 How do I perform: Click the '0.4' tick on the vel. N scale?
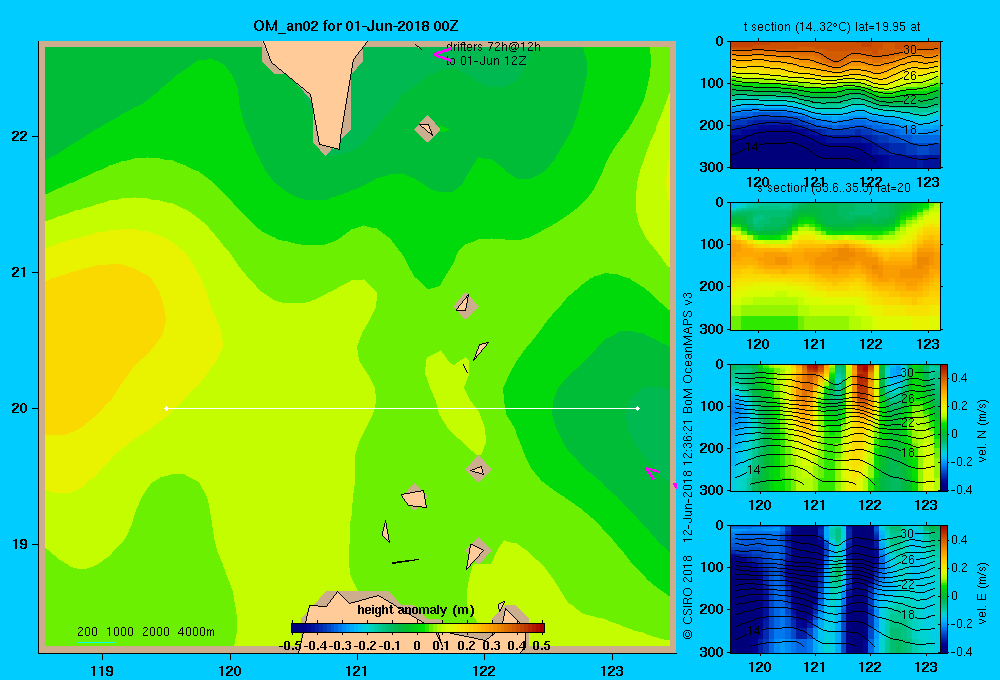pyautogui.click(x=960, y=378)
